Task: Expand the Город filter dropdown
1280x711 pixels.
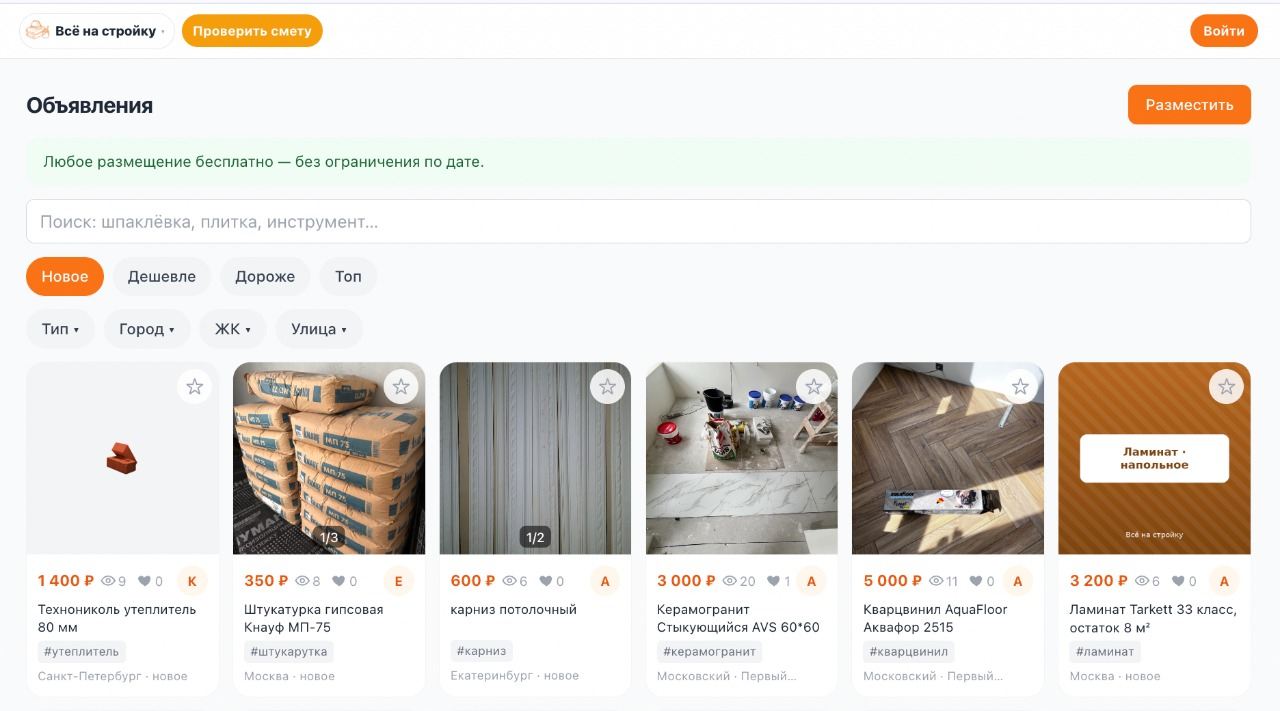Action: tap(147, 329)
